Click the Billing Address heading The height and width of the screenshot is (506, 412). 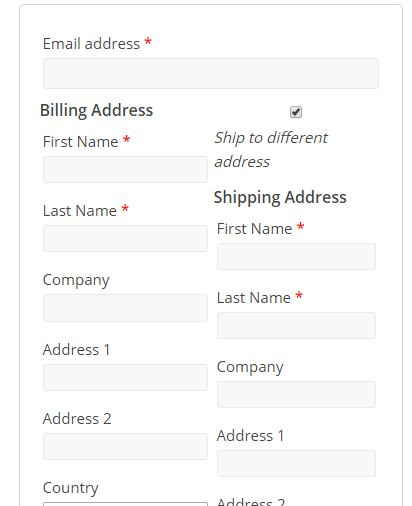pyautogui.click(x=96, y=110)
